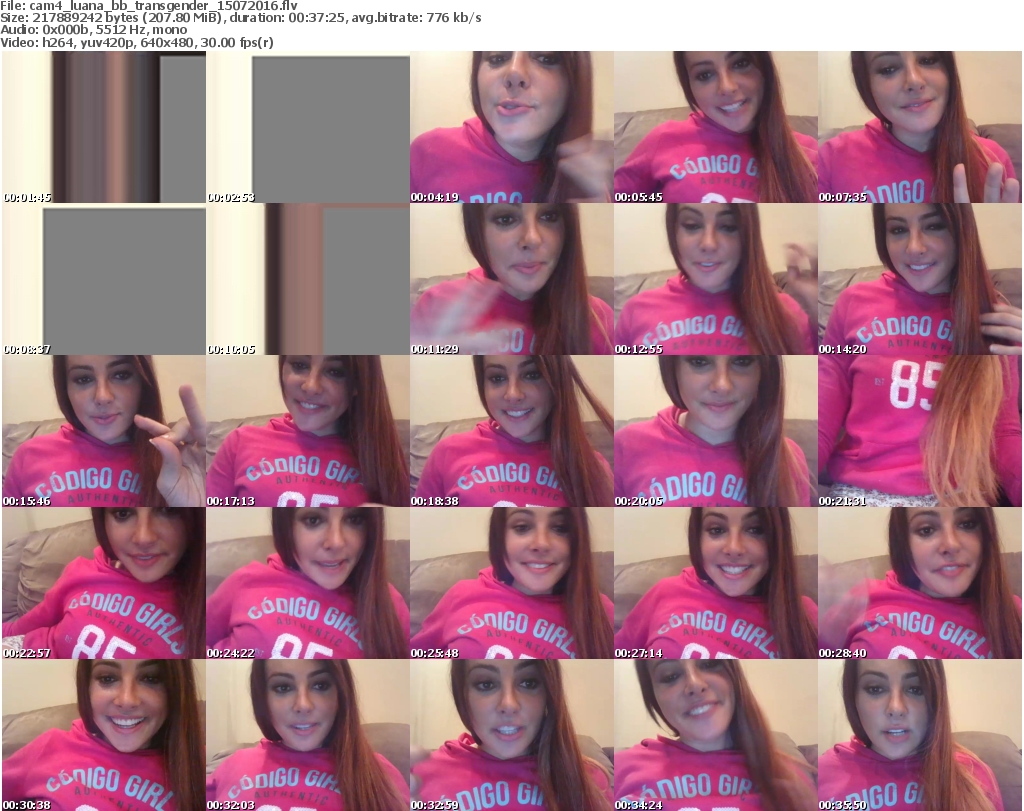Open the thumbnail marked 00:27:14
The height and width of the screenshot is (811, 1024).
tap(716, 583)
